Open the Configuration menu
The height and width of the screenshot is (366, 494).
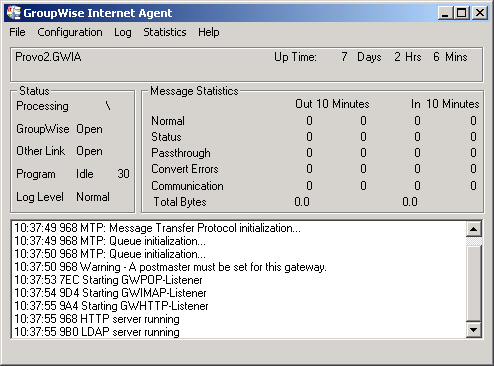[70, 32]
